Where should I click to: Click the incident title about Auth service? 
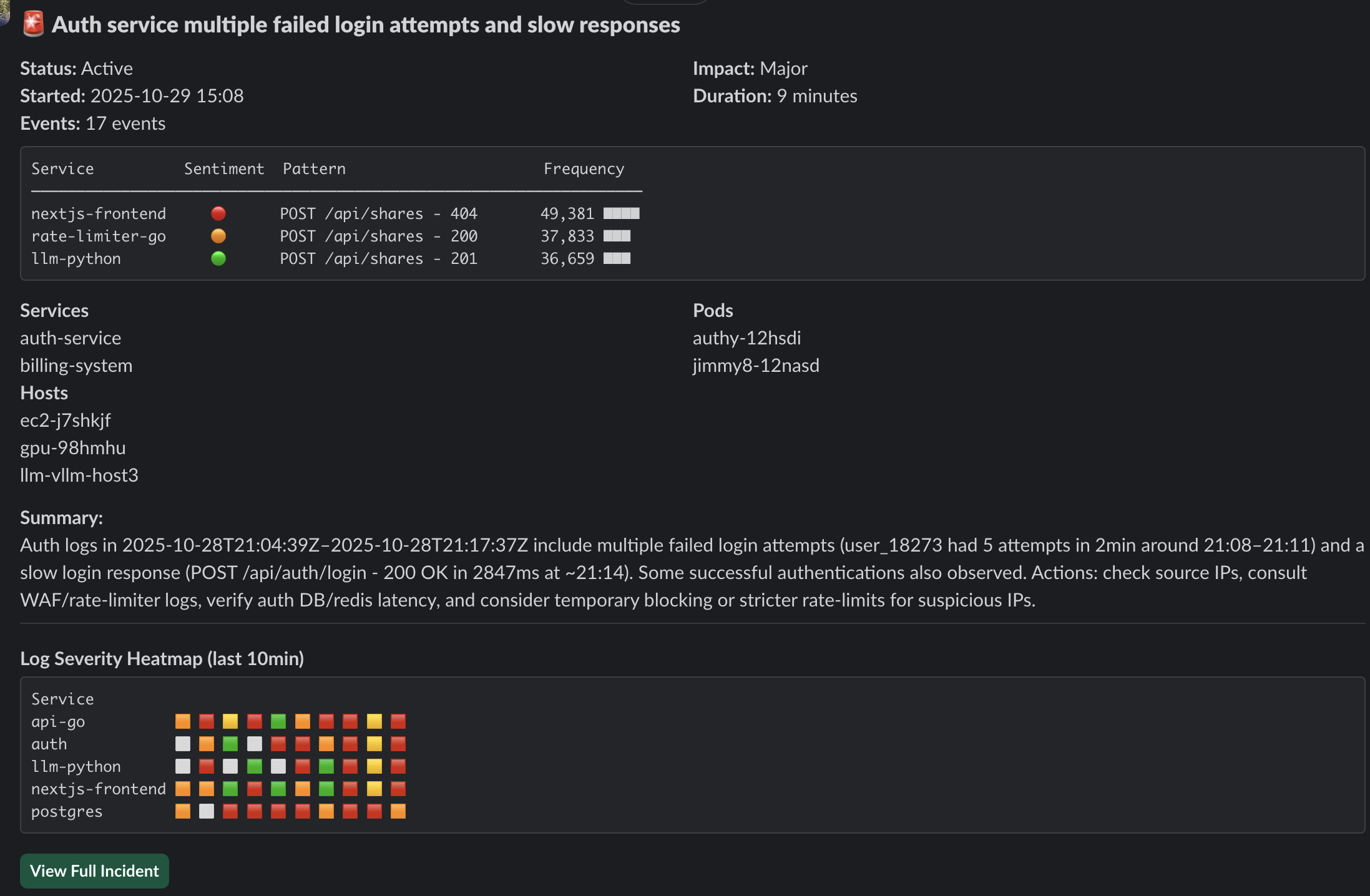[366, 25]
